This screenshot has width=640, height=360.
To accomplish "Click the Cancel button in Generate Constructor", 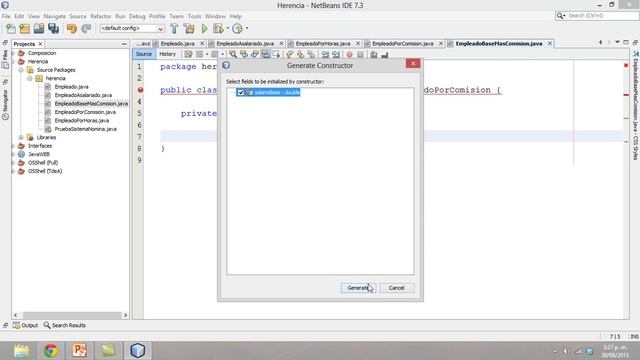I will point(396,288).
